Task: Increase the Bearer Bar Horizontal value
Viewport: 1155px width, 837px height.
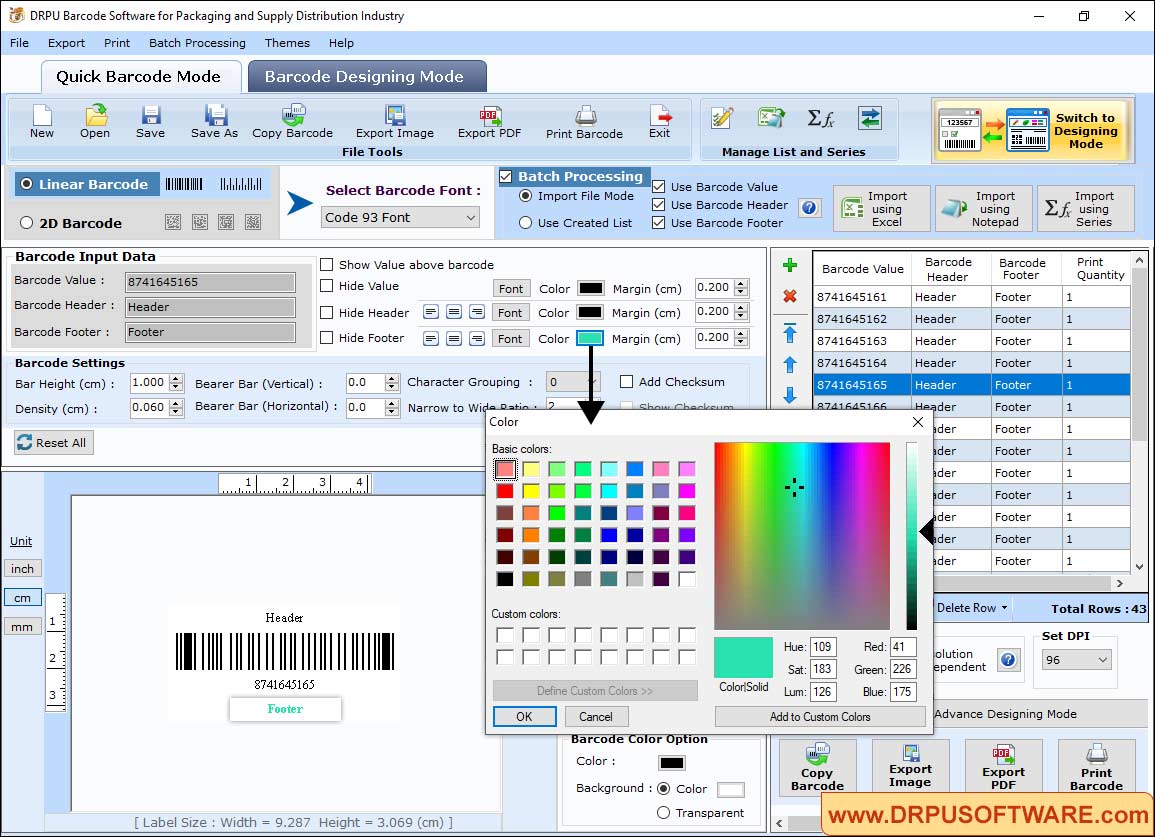Action: [392, 403]
